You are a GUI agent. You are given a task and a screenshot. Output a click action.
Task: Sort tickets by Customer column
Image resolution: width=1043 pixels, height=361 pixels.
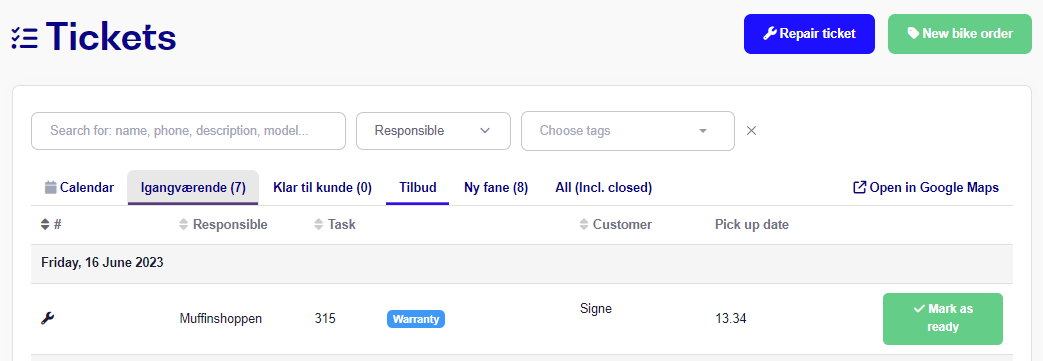(615, 225)
